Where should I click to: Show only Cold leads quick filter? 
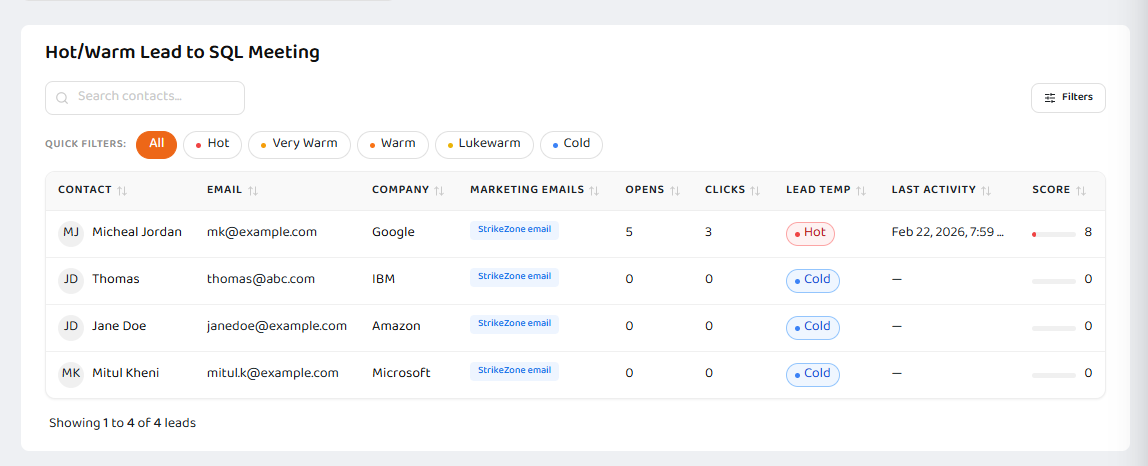[x=571, y=144]
